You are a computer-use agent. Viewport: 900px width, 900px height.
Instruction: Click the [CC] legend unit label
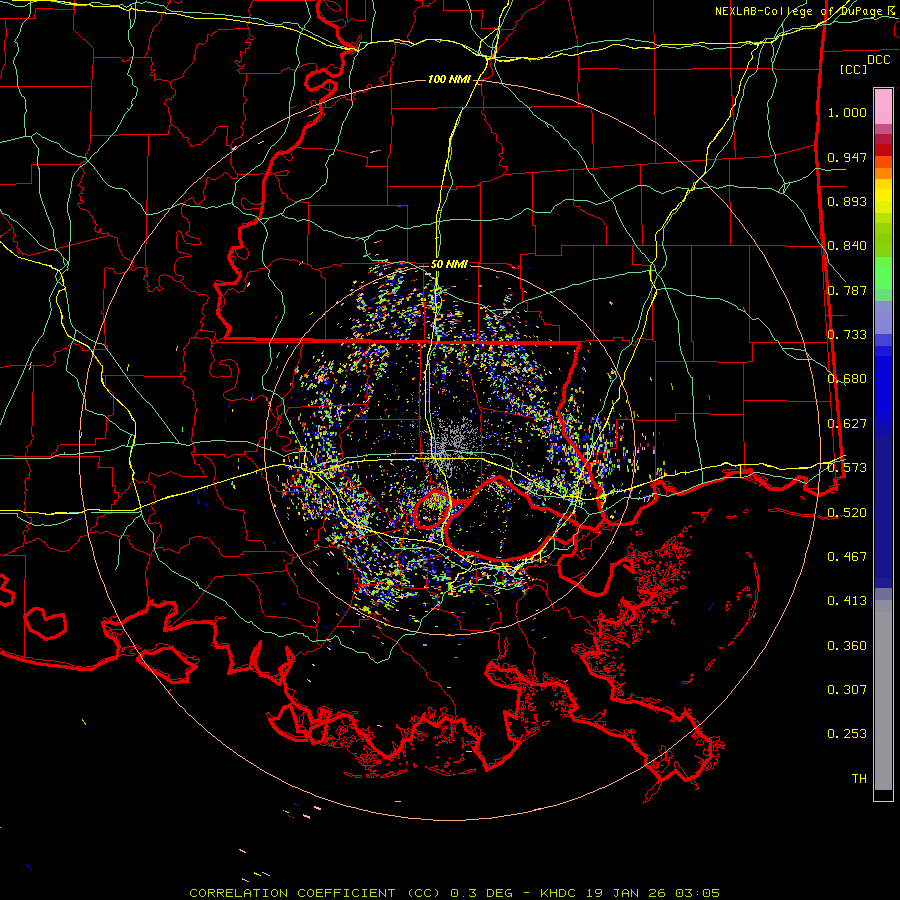click(854, 69)
